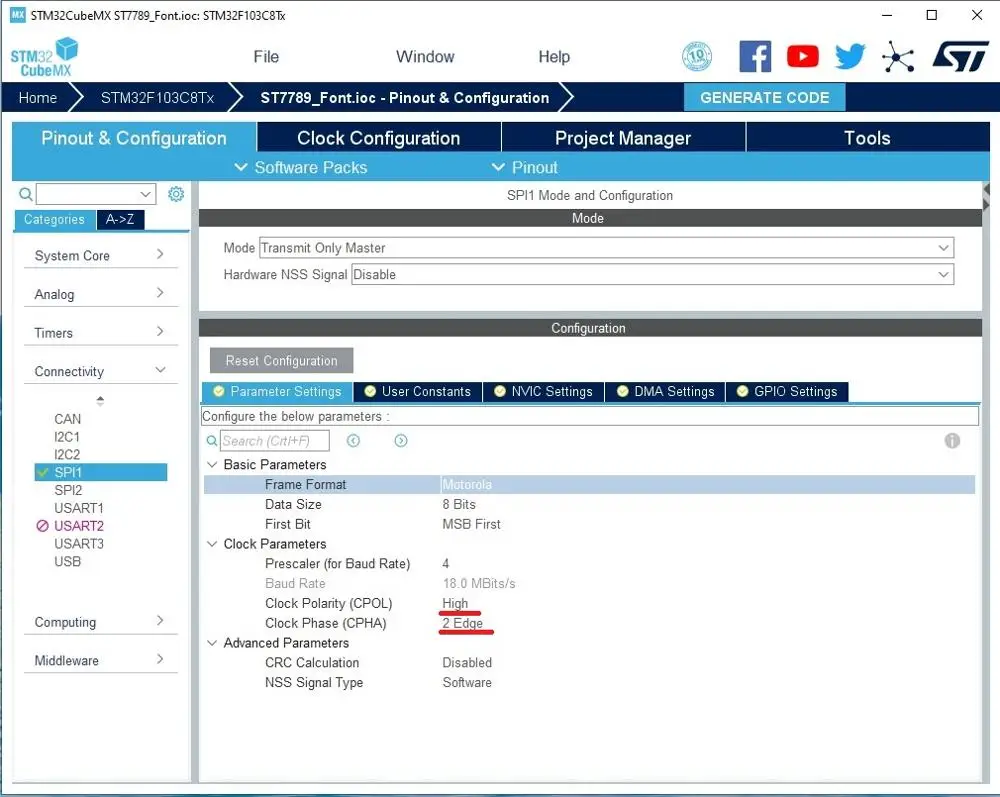The image size is (1000, 797).
Task: Click ST7789_Font.ioc Pinout & Configuration breadcrumb
Action: click(404, 98)
